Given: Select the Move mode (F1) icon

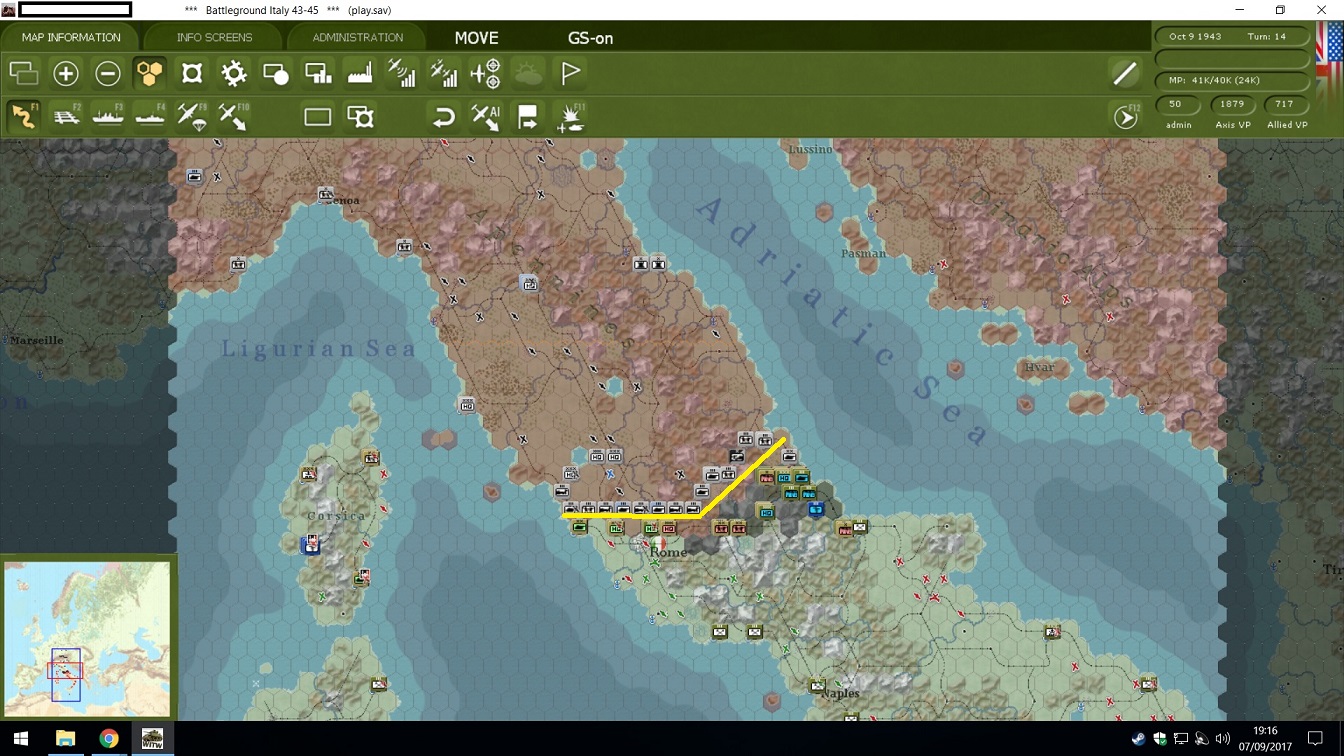Looking at the screenshot, I should click(24, 116).
